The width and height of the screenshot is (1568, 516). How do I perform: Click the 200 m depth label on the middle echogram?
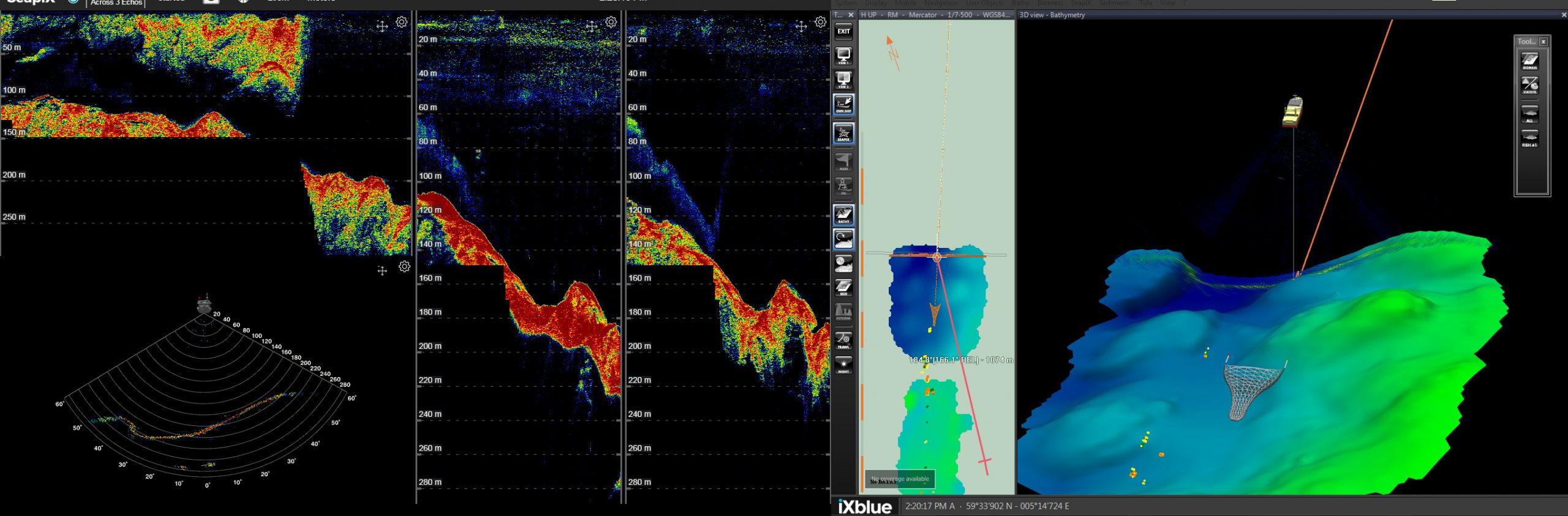pyautogui.click(x=430, y=346)
